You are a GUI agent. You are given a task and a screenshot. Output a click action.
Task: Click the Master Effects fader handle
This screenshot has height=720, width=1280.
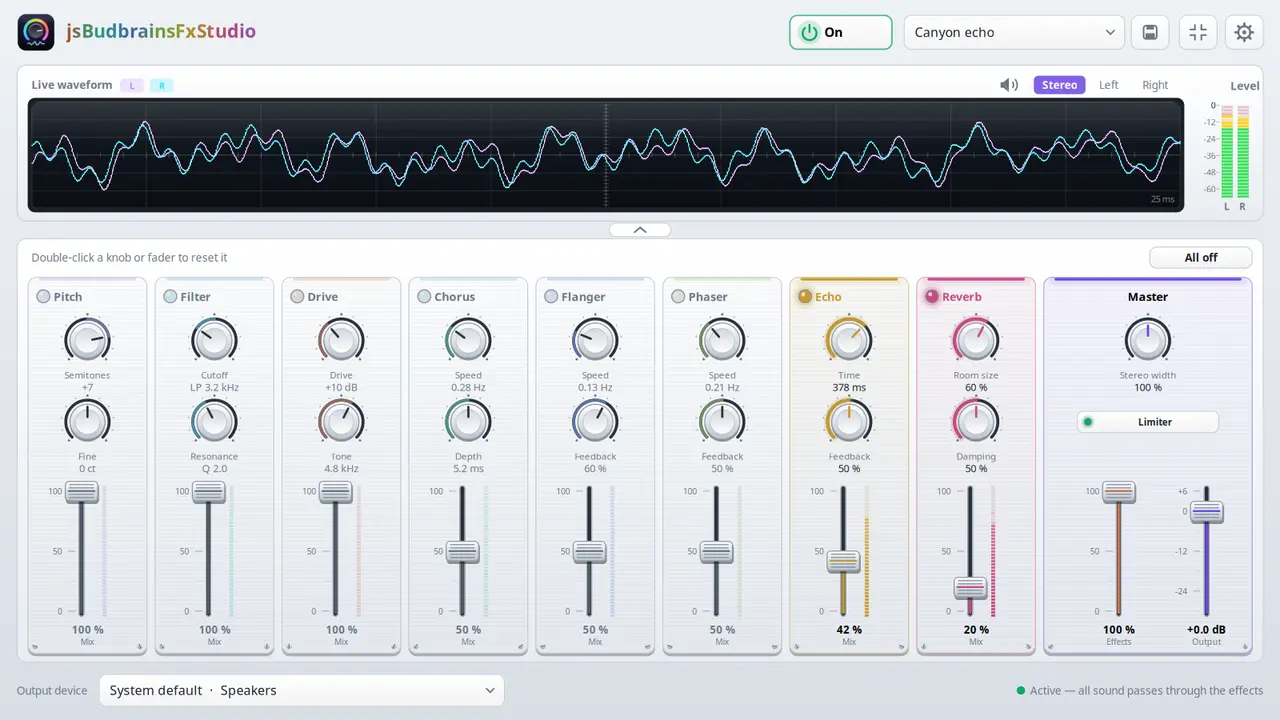coord(1119,492)
